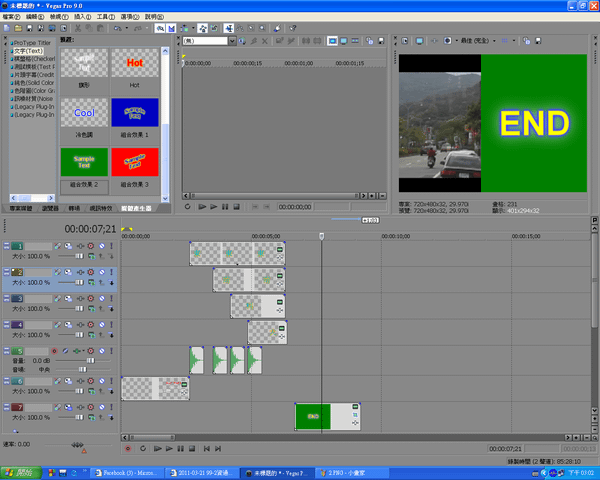Screen dimensions: 600x480
Task: Mute audio track 5
Action: 102,351
